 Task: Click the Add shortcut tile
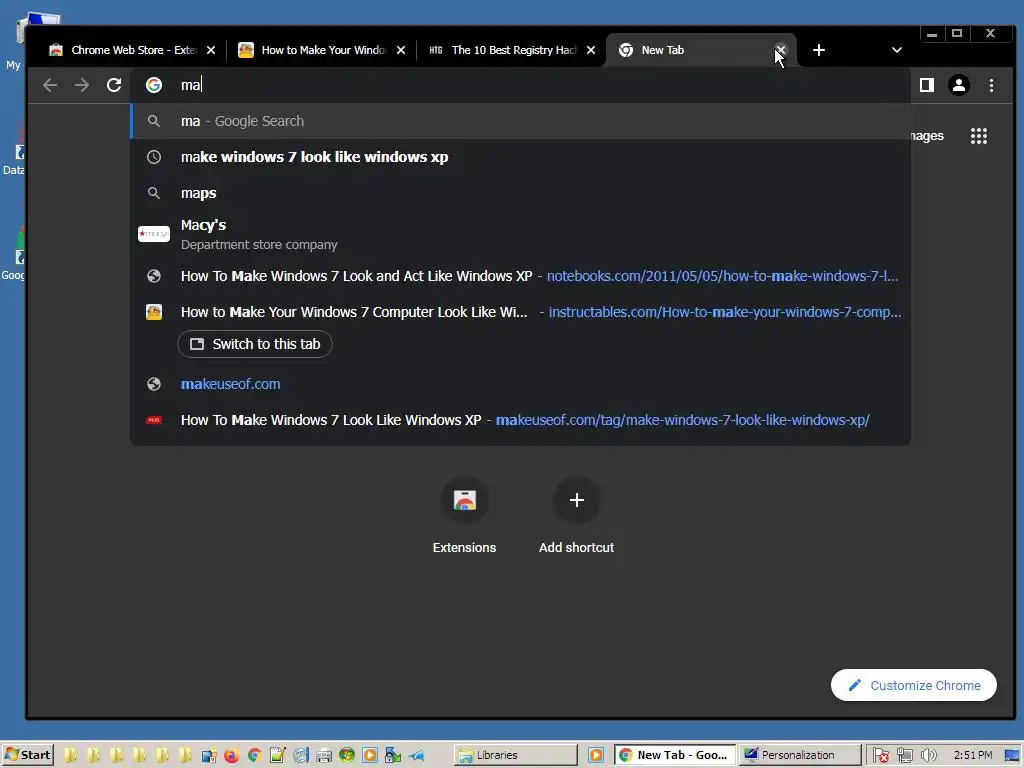pyautogui.click(x=576, y=517)
